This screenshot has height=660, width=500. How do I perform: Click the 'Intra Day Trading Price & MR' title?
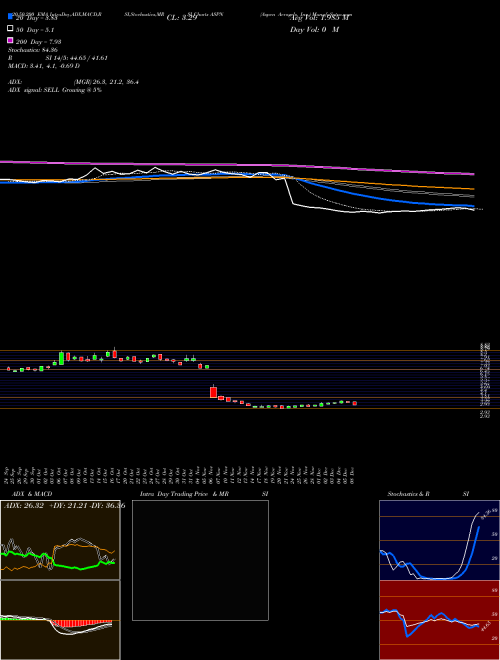(x=184, y=494)
